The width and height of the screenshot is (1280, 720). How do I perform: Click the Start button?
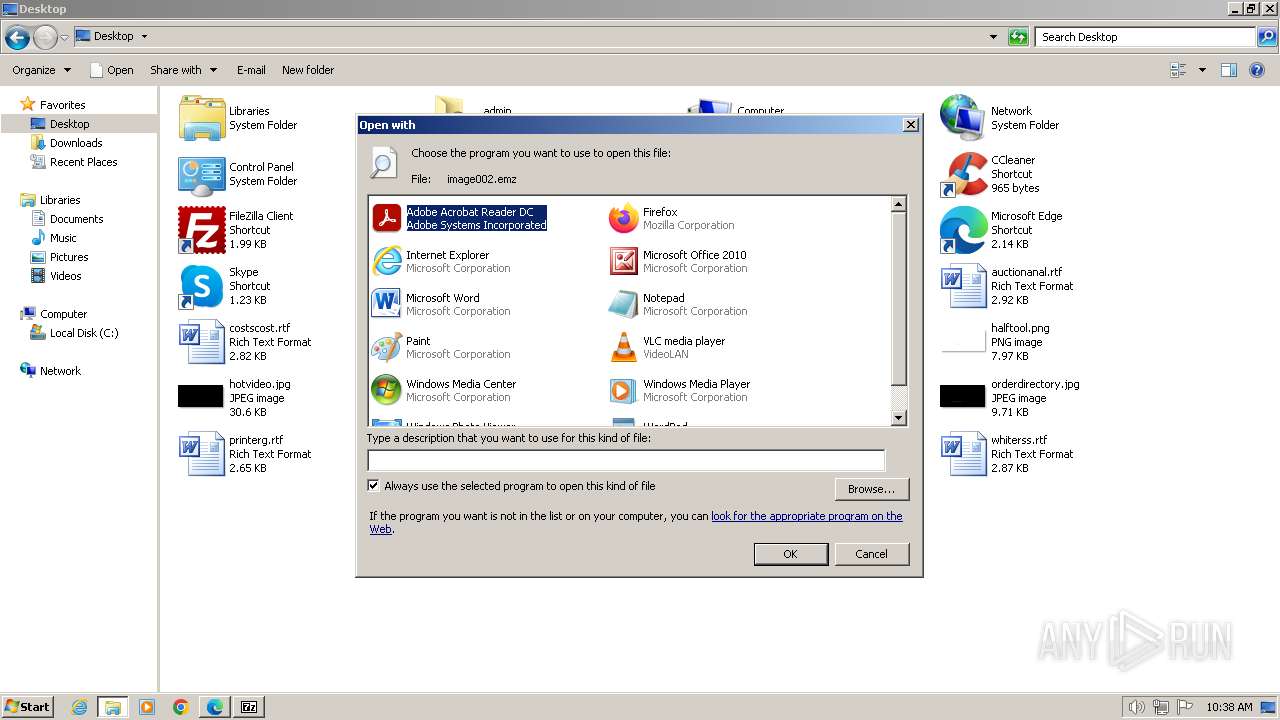27,707
